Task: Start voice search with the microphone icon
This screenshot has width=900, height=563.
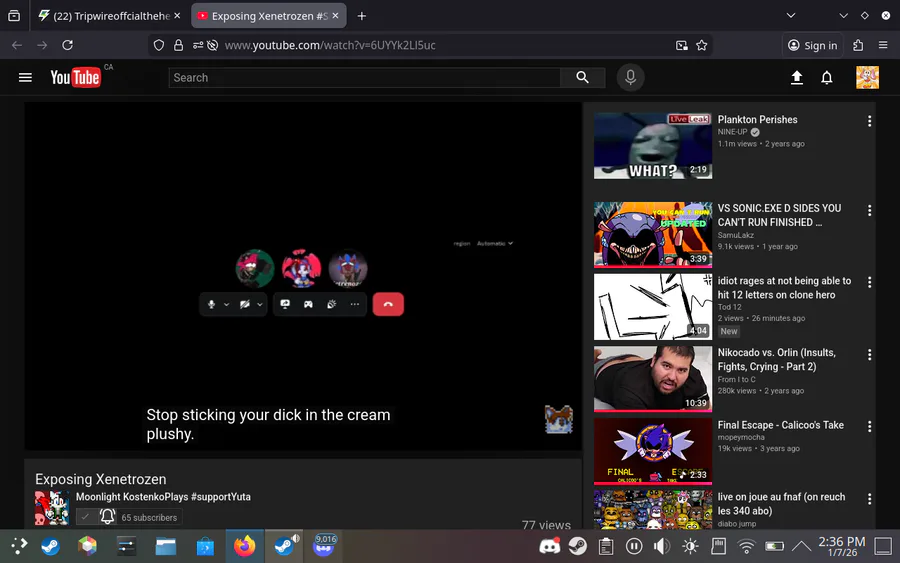Action: (x=630, y=77)
